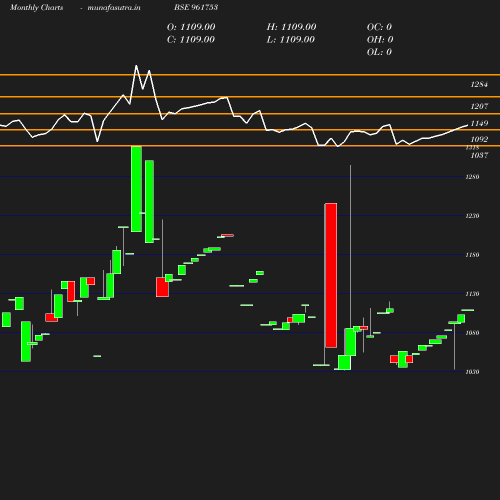Viewport: 500px width, 500px height.
Task: Click the open value 'O: 1109.00'
Action: [191, 27]
